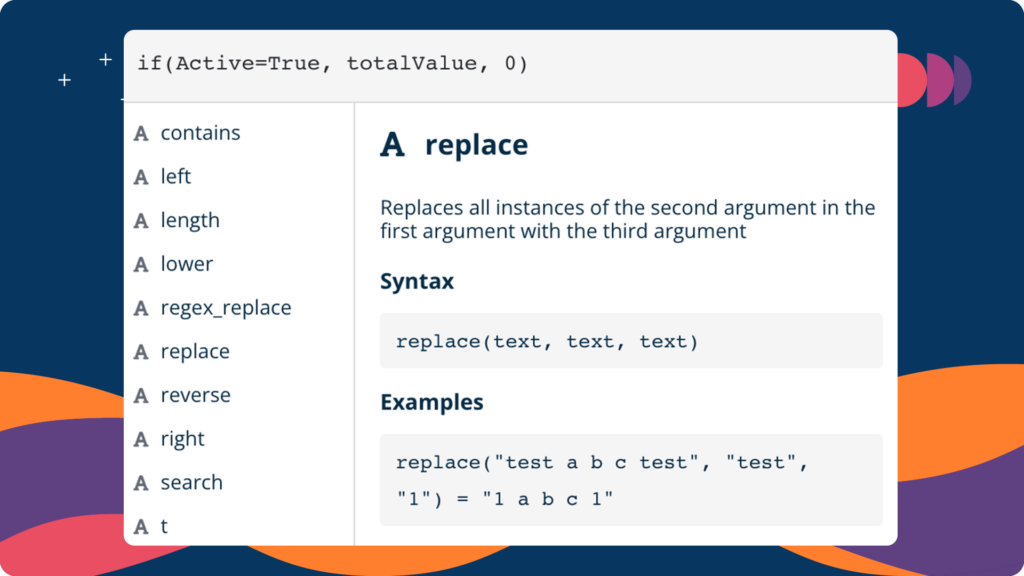Click the text-type icon beside reverse
This screenshot has width=1024, height=576.
pyautogui.click(x=141, y=396)
